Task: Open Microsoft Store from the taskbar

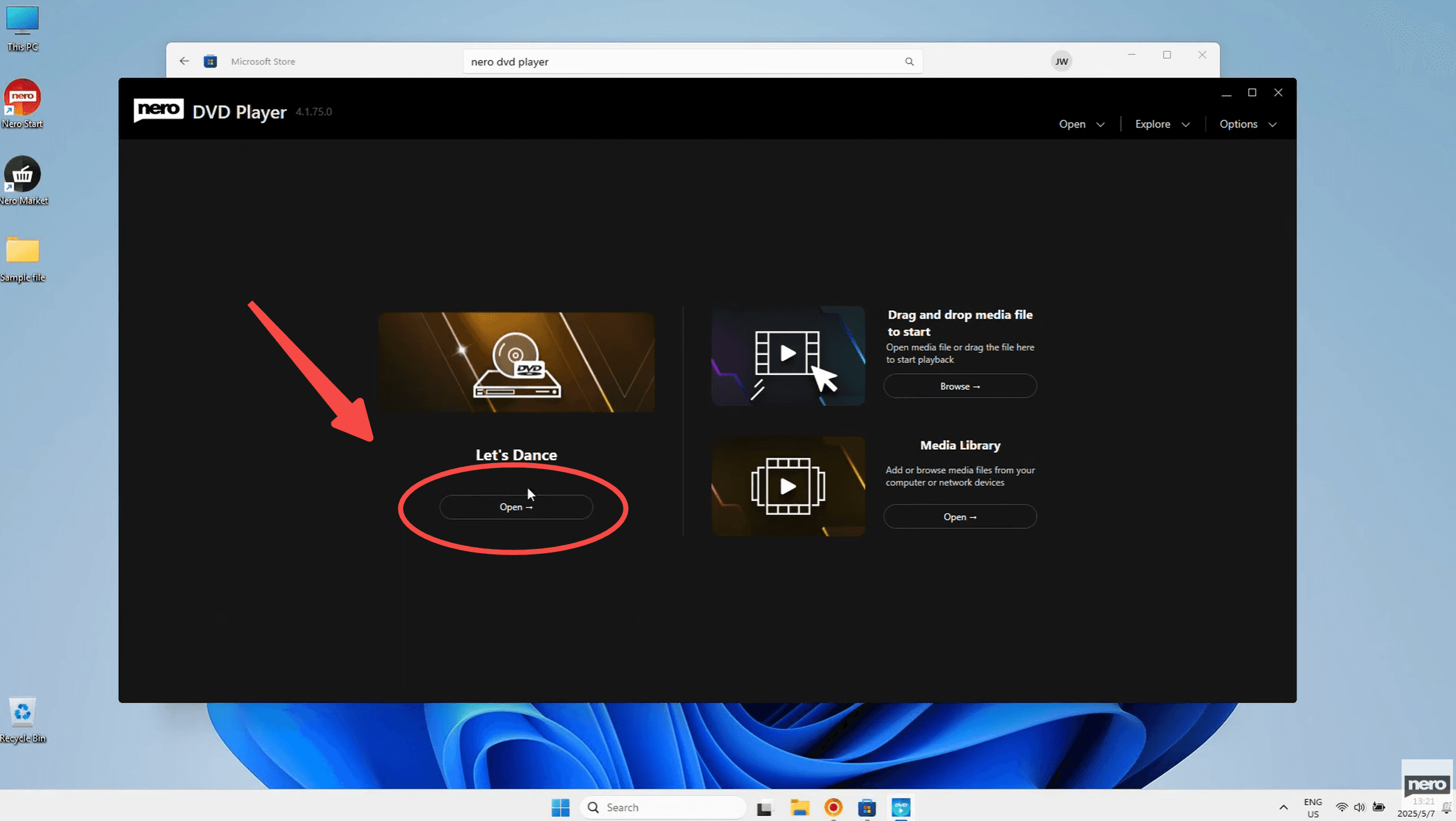Action: click(867, 807)
